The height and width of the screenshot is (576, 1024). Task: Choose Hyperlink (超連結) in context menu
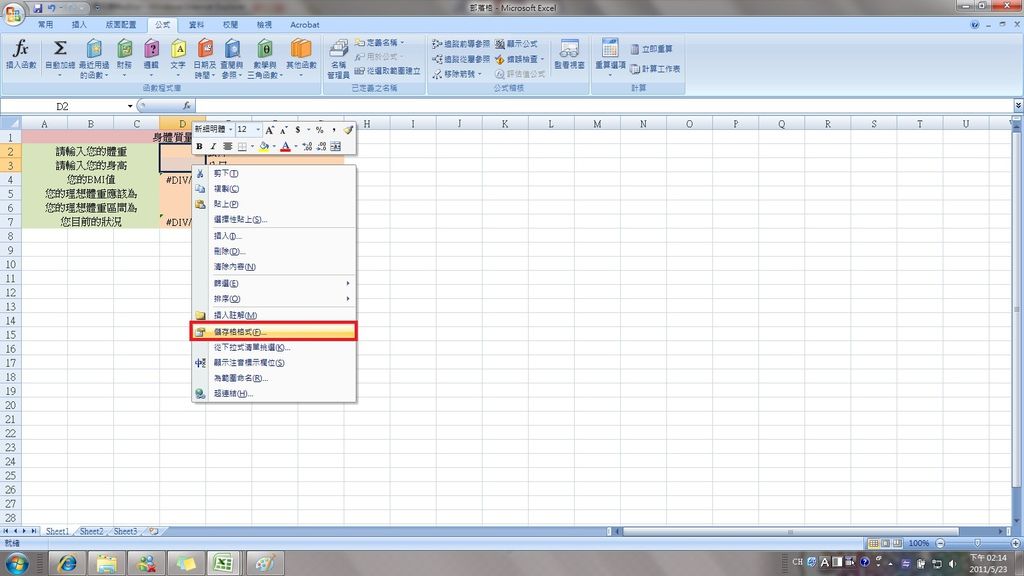274,393
